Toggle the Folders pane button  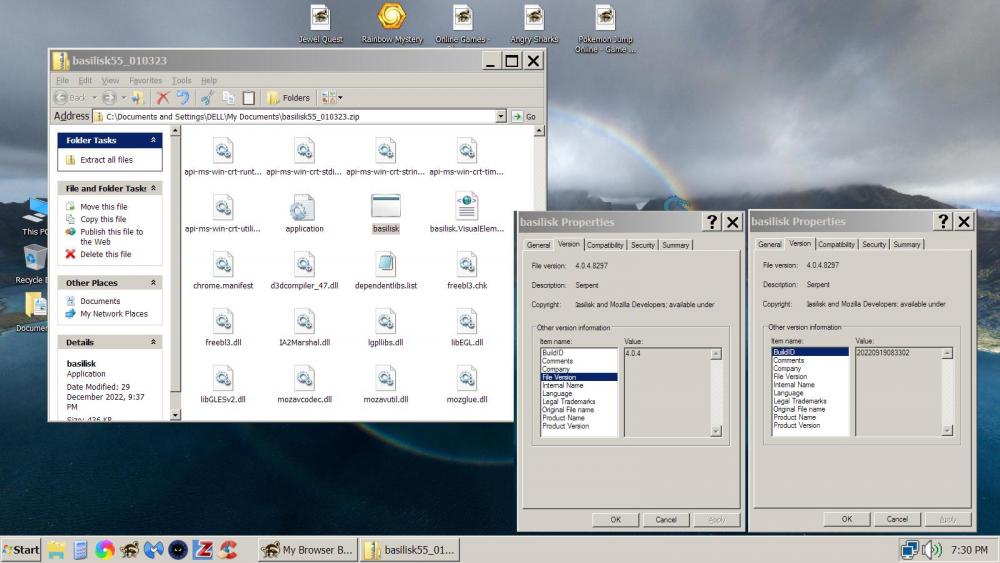[x=288, y=98]
